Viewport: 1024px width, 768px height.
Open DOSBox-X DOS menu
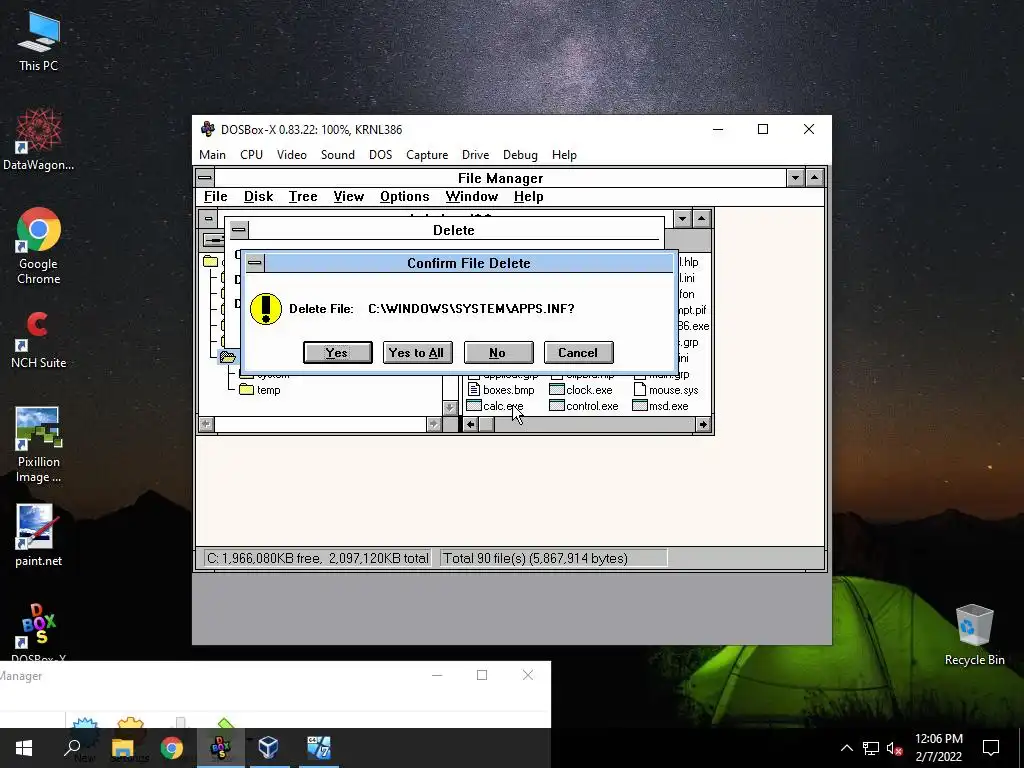[380, 155]
